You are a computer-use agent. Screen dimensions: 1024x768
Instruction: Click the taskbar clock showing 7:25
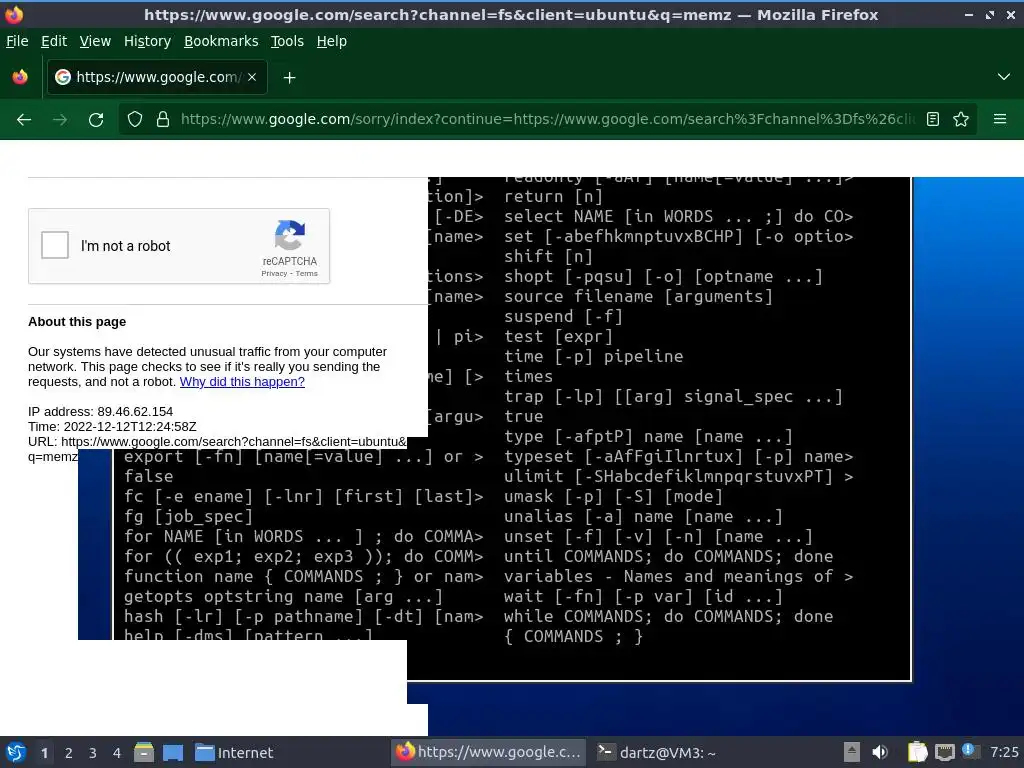[1004, 752]
